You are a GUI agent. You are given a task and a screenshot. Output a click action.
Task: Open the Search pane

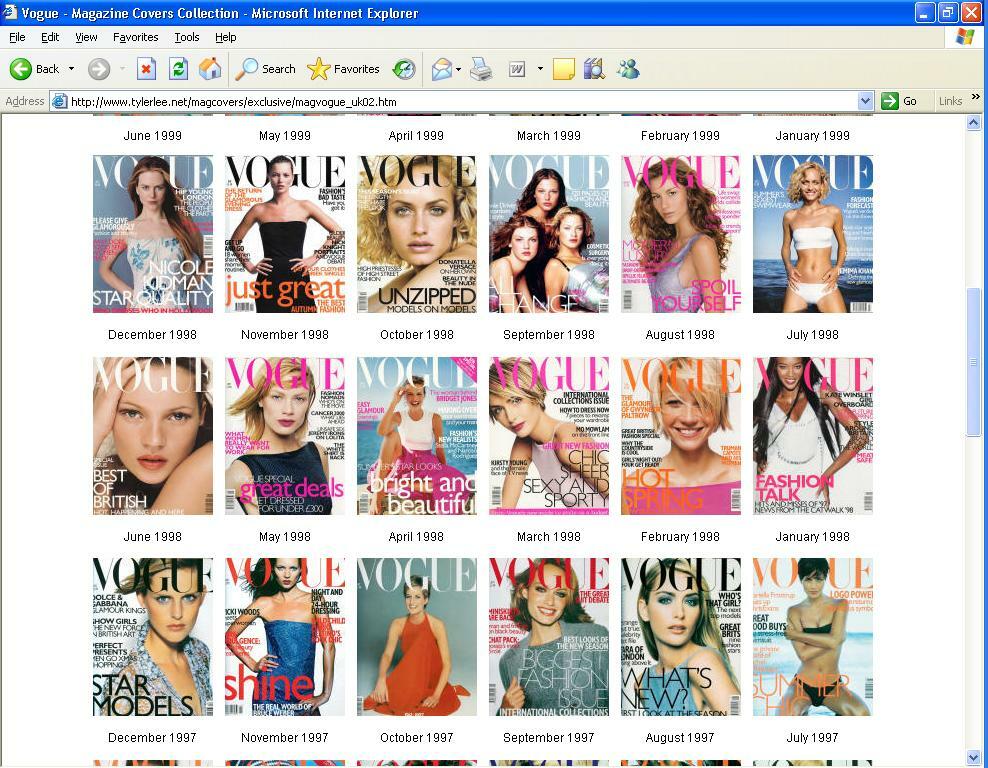coord(265,69)
